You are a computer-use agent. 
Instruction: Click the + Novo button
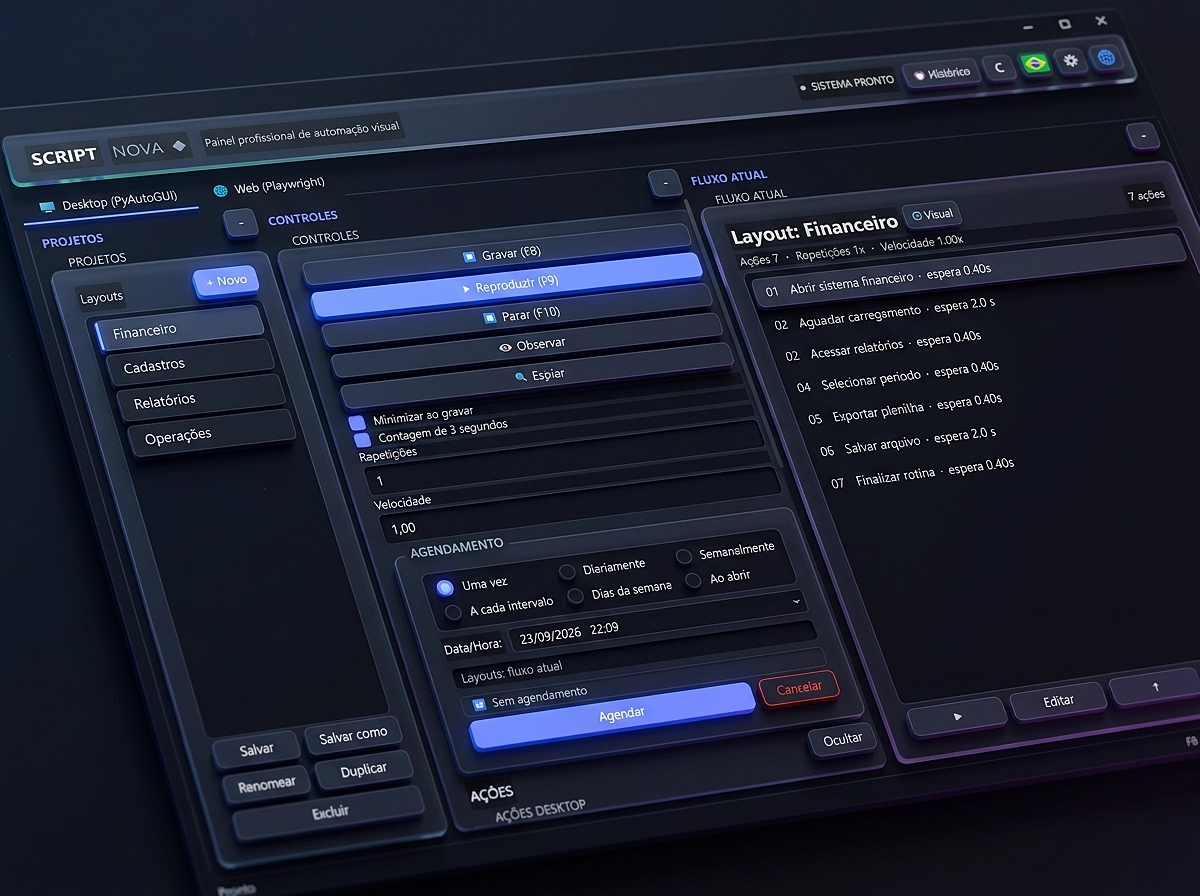pyautogui.click(x=226, y=281)
